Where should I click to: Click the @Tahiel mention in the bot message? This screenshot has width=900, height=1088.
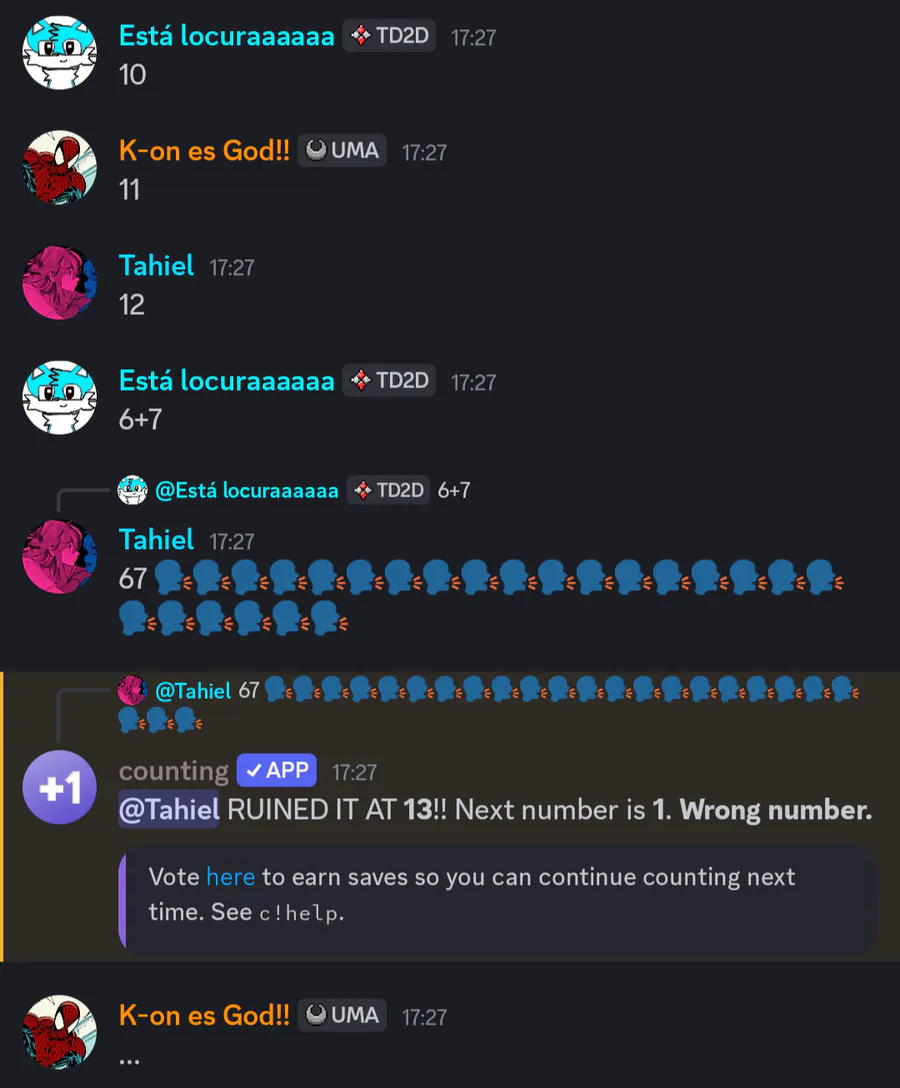click(169, 810)
